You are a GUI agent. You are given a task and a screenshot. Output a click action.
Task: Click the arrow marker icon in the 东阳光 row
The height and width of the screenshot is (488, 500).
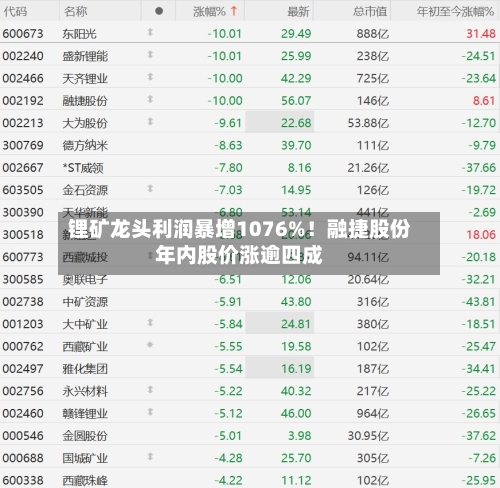pos(150,32)
